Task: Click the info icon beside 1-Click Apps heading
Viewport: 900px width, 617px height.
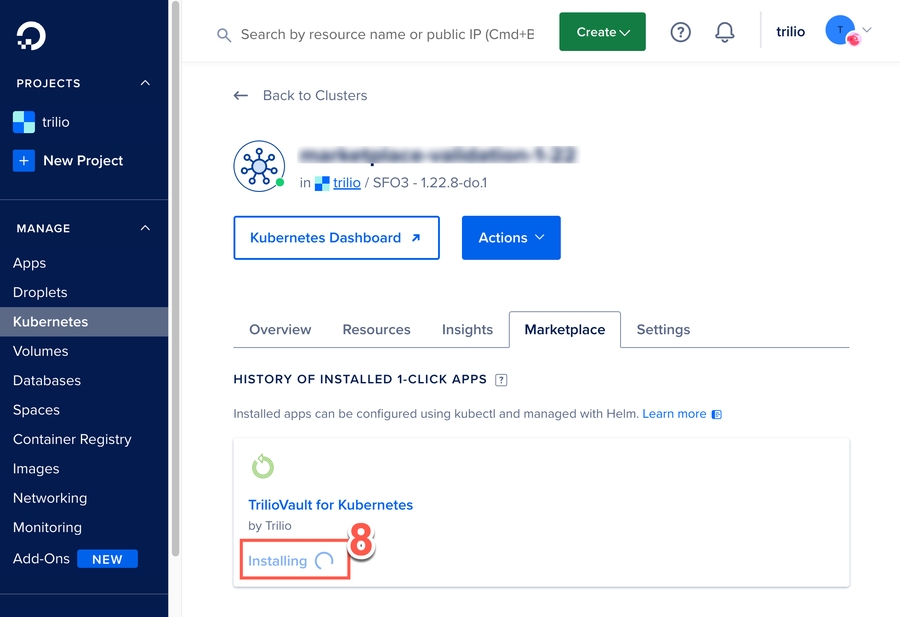Action: 501,380
